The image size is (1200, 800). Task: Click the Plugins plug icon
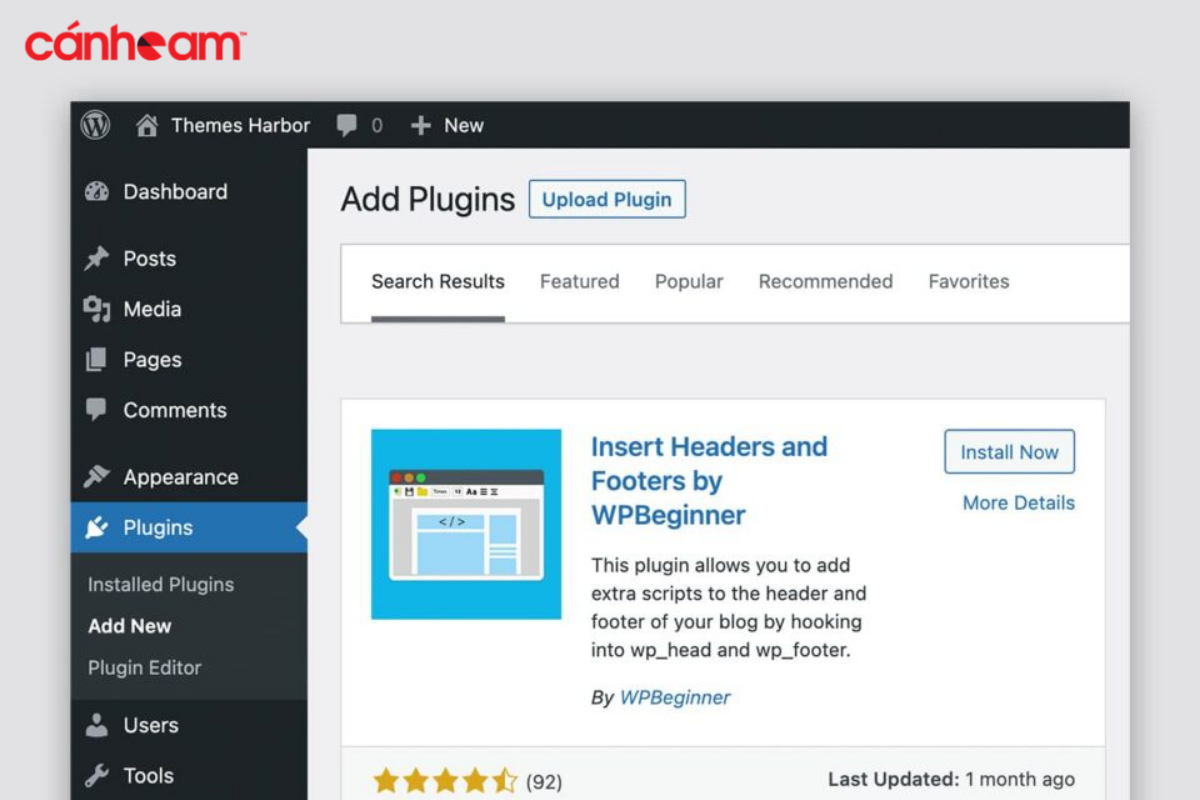[96, 528]
